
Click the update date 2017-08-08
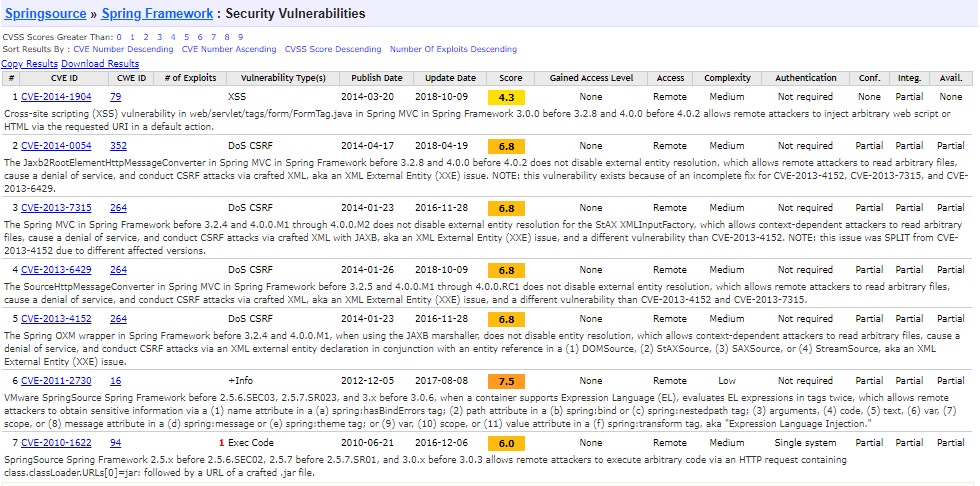pos(441,380)
